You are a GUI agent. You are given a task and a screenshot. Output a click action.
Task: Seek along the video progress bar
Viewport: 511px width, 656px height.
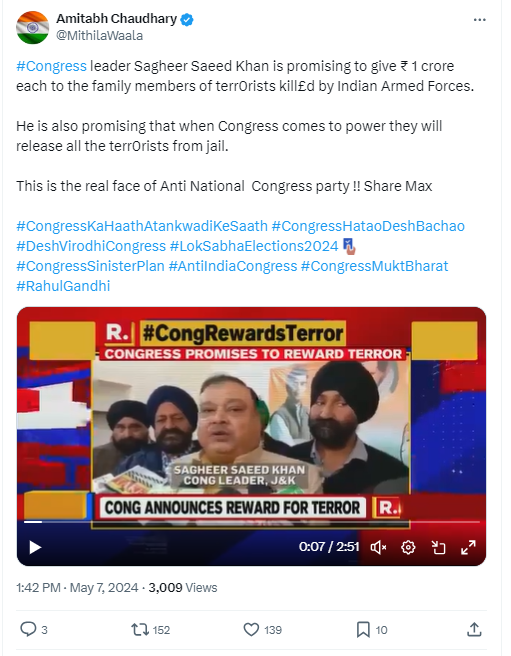coord(251,522)
